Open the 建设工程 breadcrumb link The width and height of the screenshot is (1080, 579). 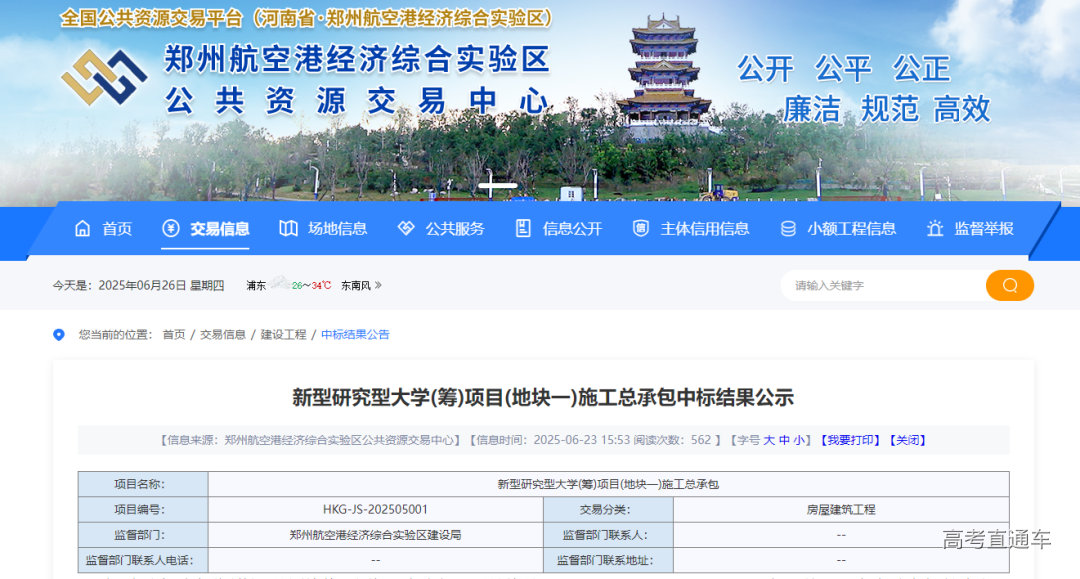click(283, 334)
